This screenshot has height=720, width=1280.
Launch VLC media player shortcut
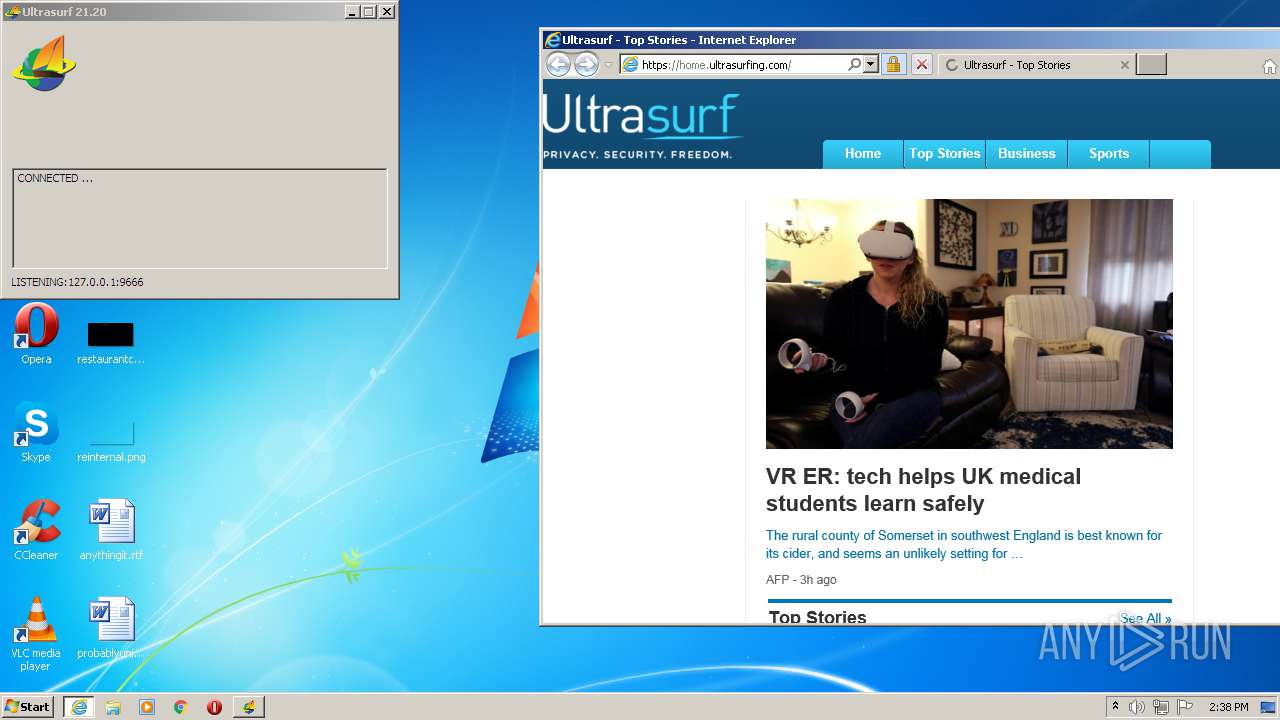pos(36,634)
